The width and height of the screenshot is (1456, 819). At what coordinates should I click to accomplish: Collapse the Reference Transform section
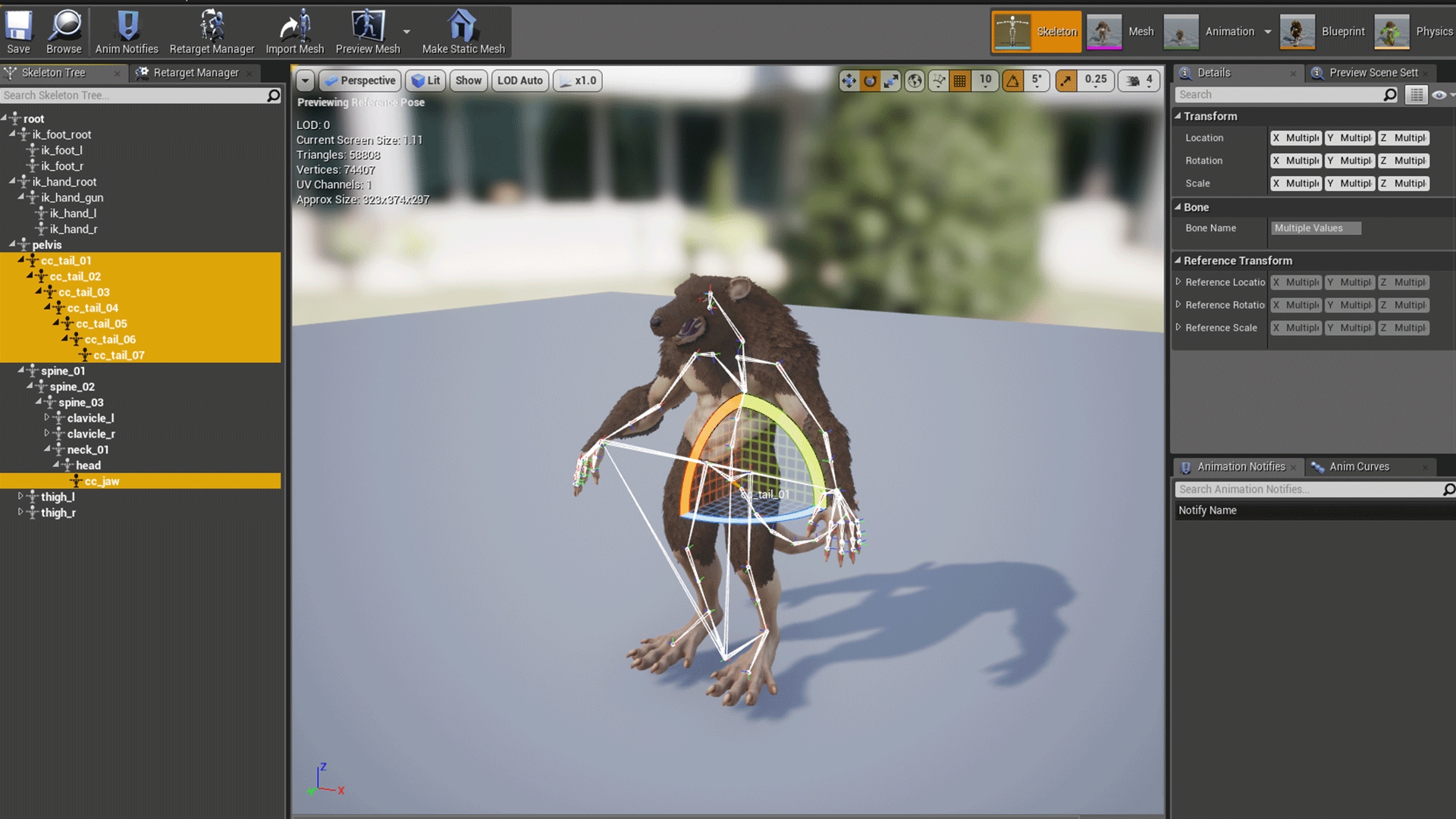click(x=1178, y=260)
